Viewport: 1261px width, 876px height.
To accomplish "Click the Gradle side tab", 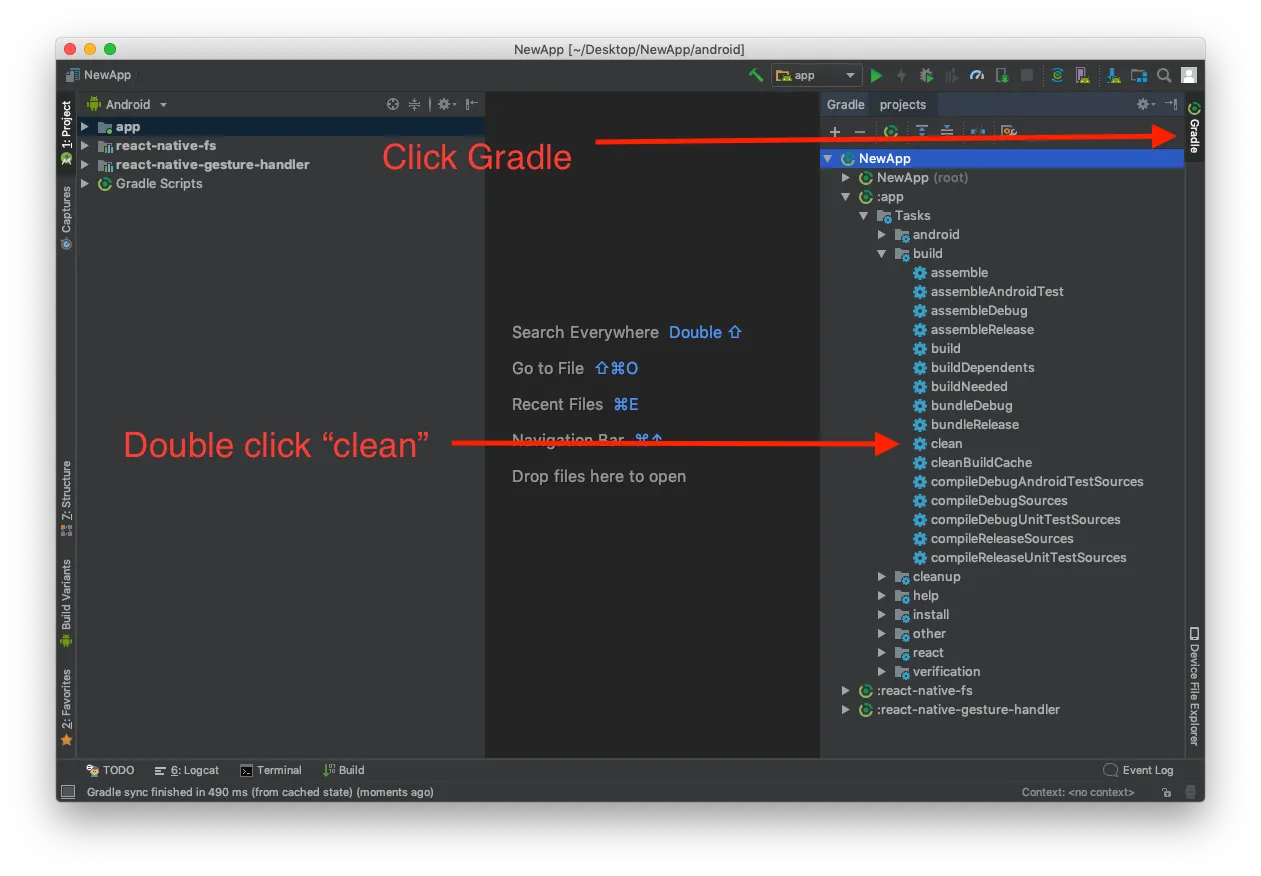I will [x=1194, y=127].
